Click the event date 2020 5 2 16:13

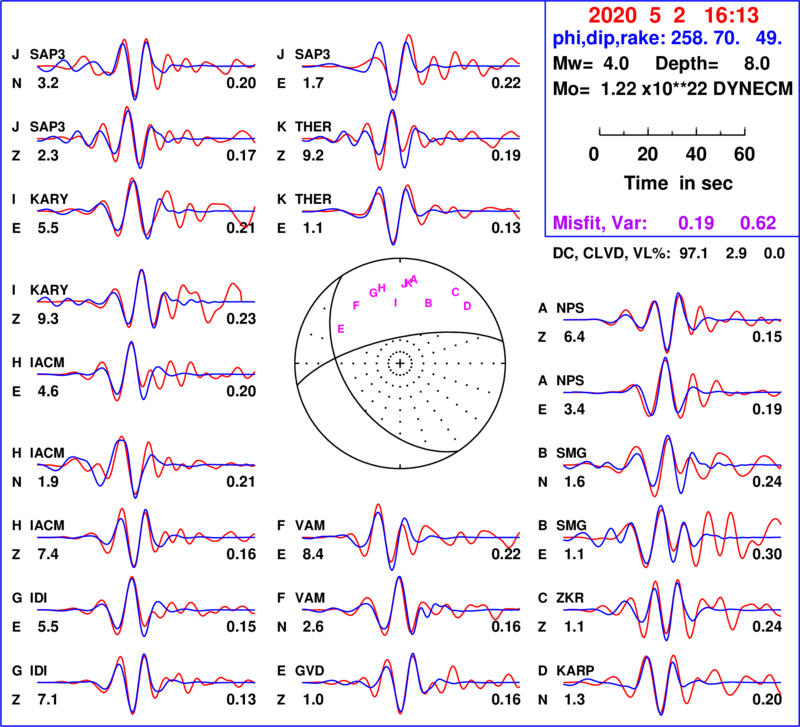click(673, 15)
